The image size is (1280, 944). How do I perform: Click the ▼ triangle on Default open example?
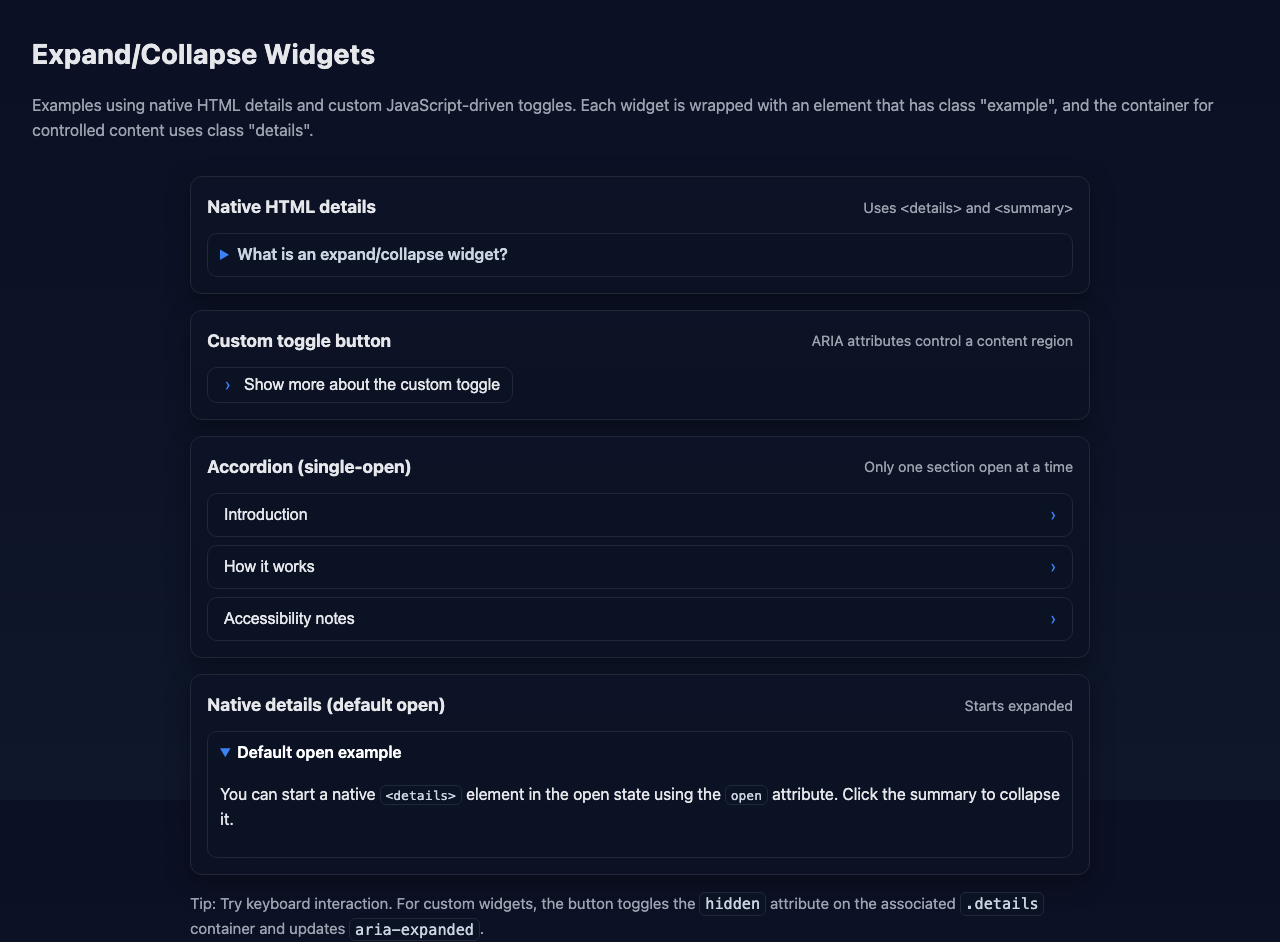(x=225, y=752)
